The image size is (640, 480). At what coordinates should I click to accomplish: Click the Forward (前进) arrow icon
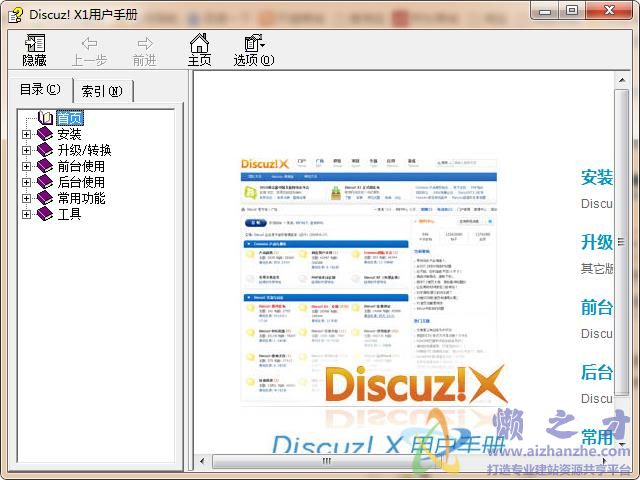click(144, 43)
